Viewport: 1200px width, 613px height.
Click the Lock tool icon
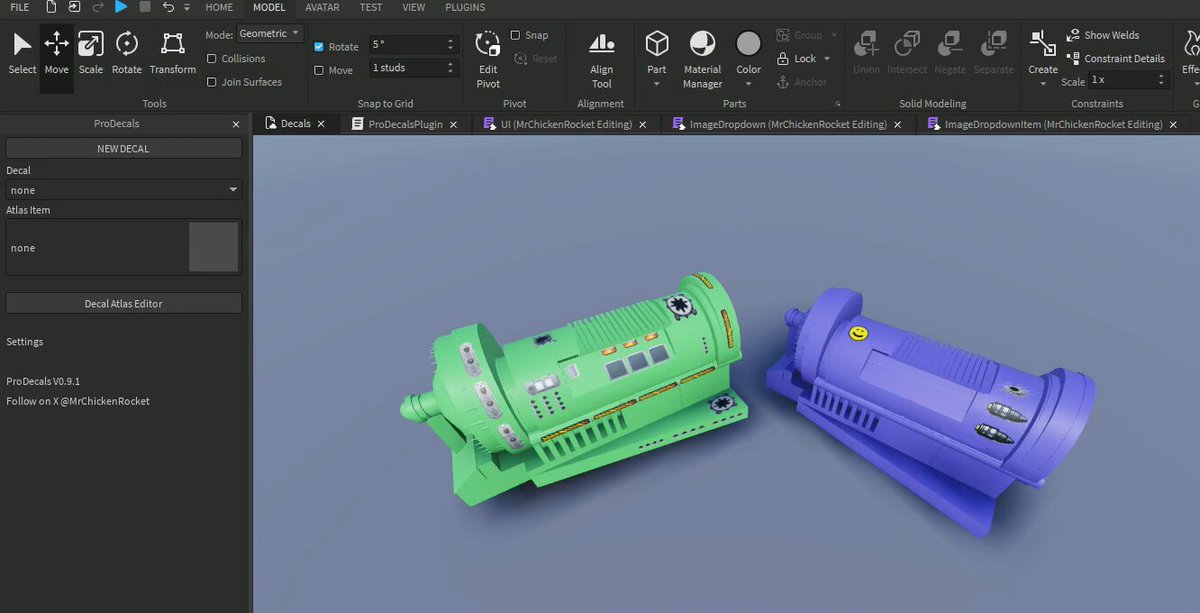(x=784, y=59)
